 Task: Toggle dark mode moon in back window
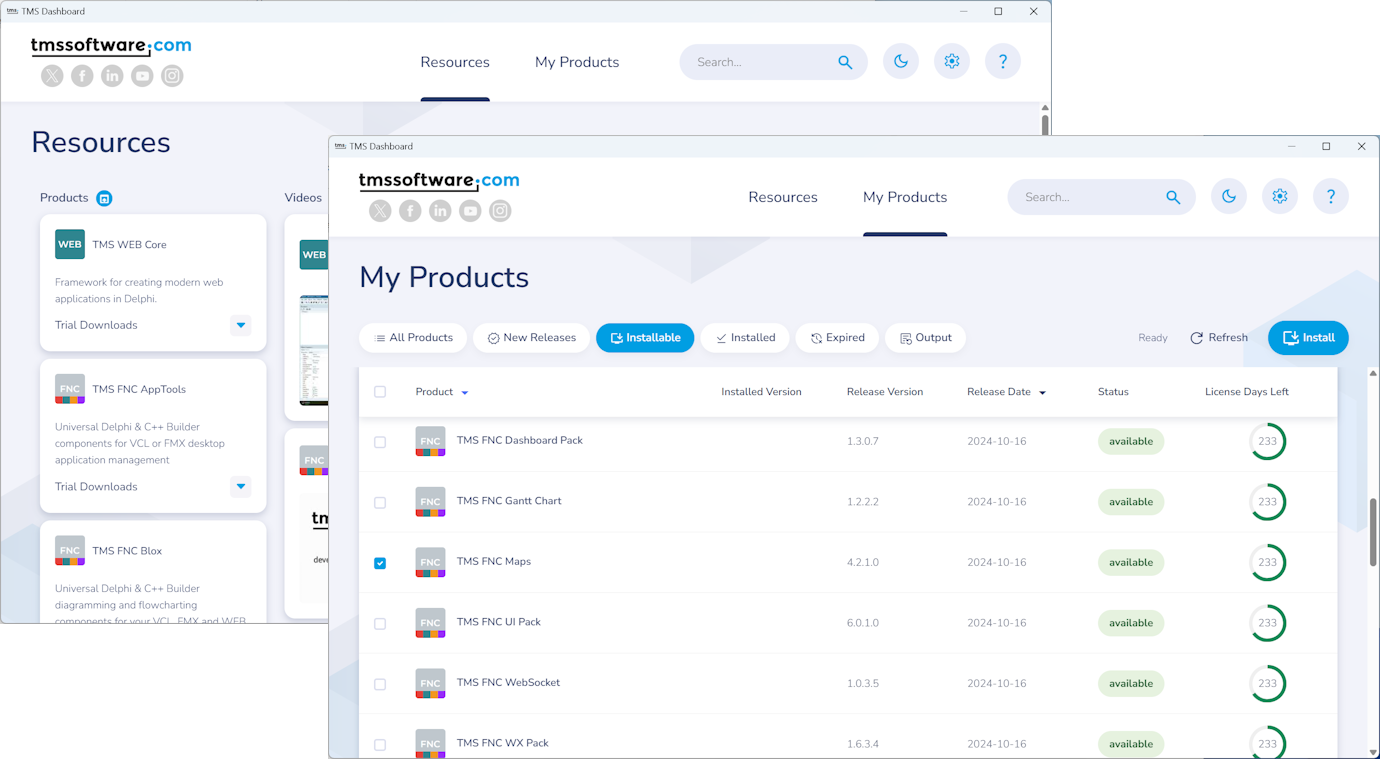901,62
